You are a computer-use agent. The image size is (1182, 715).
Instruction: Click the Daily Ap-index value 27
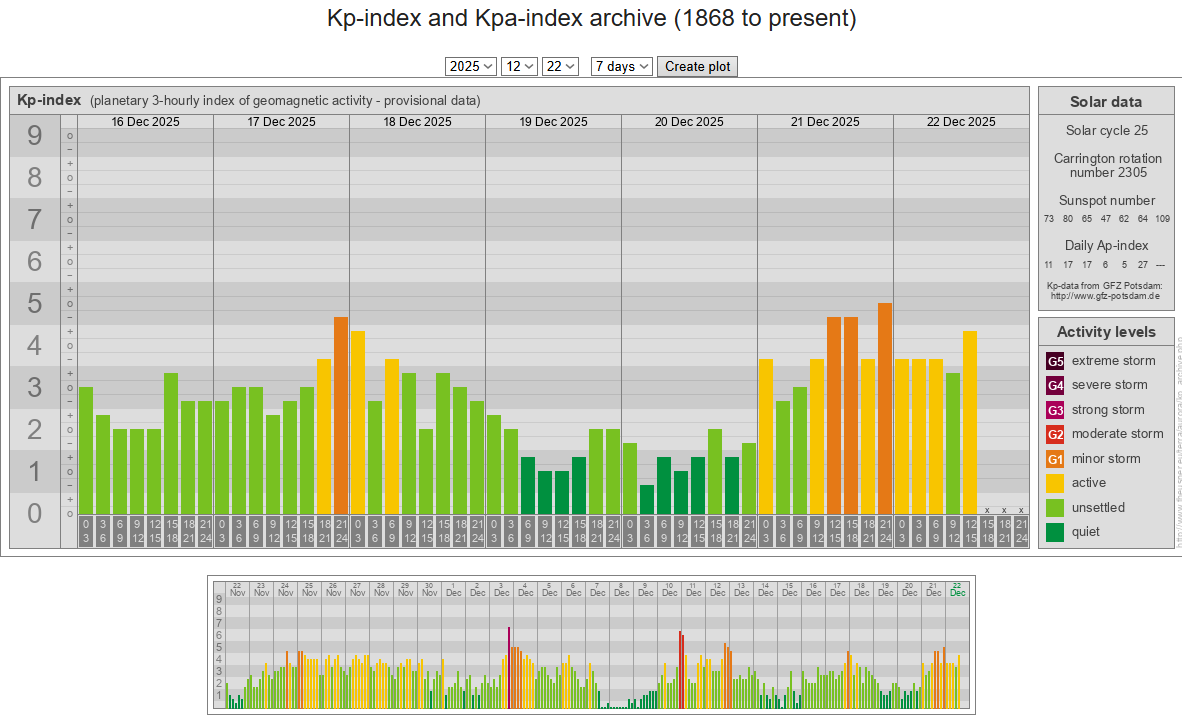[x=1143, y=265]
